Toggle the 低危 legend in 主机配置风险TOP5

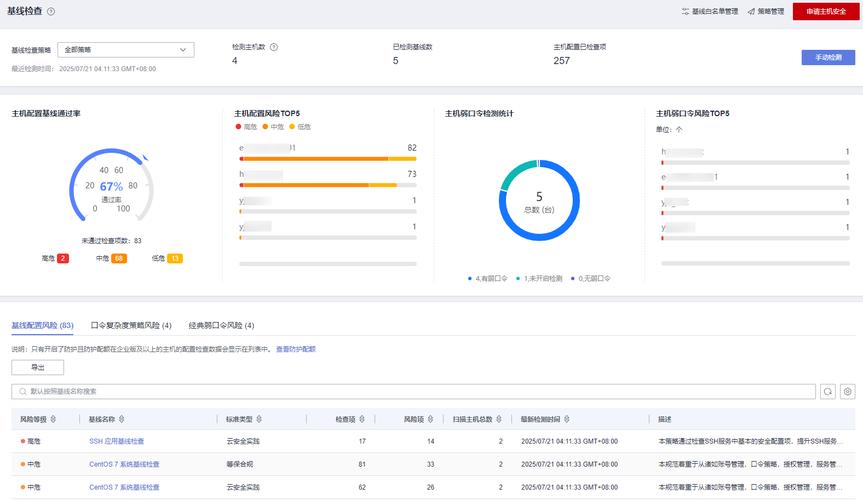coord(300,127)
